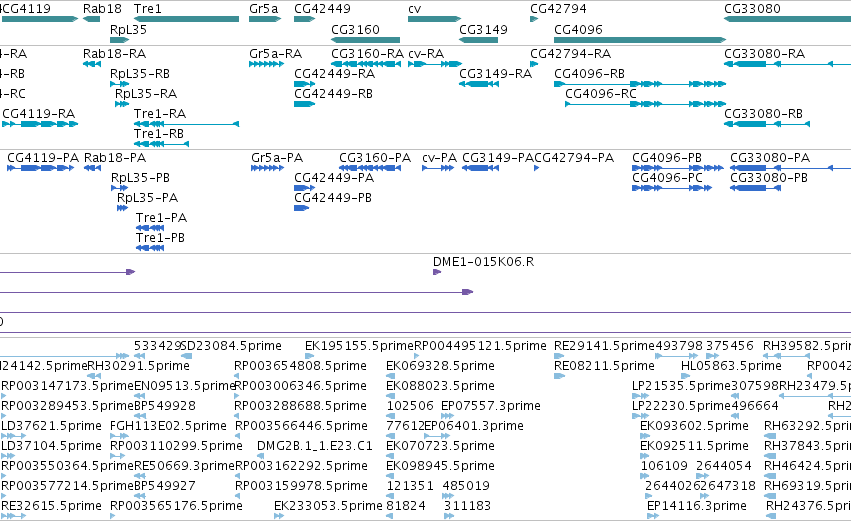Viewport: 851px width, 521px height.
Task: Click the CG42794-RA transcript label
Action: (x=570, y=54)
